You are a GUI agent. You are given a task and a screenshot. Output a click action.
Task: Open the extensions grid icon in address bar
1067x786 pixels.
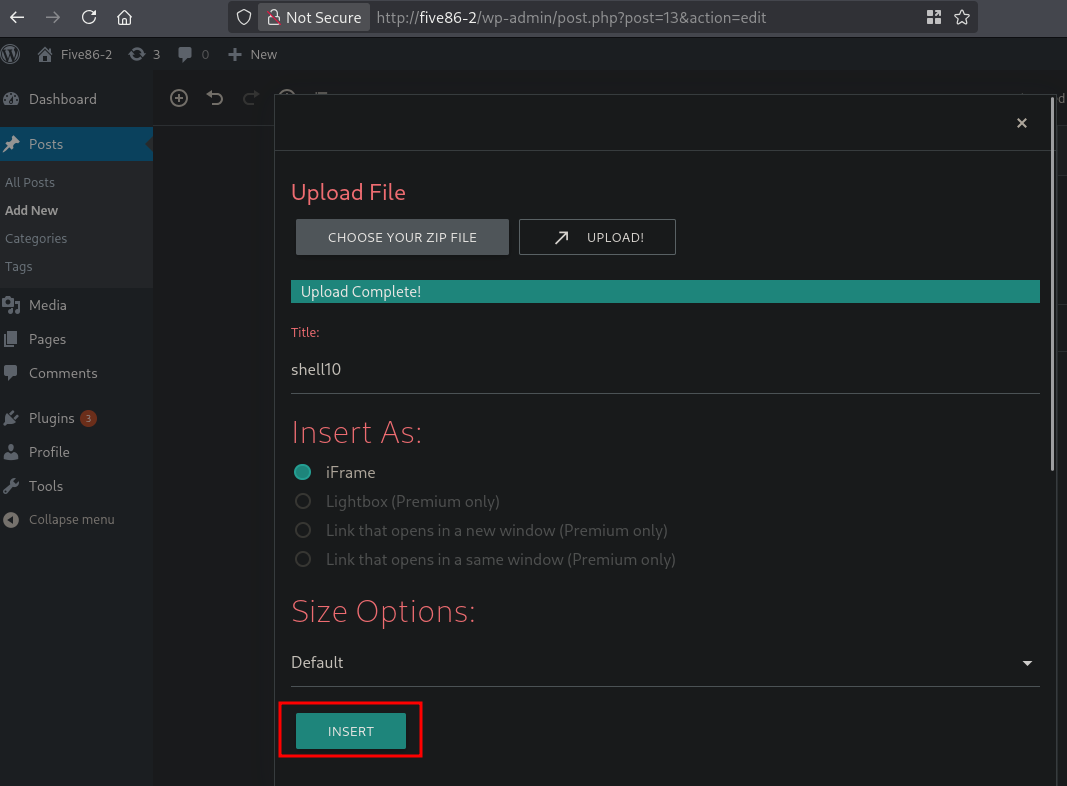(x=934, y=18)
